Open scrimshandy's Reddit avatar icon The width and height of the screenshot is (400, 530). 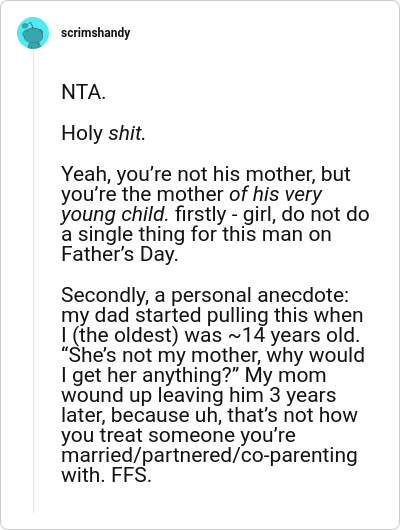(33, 33)
